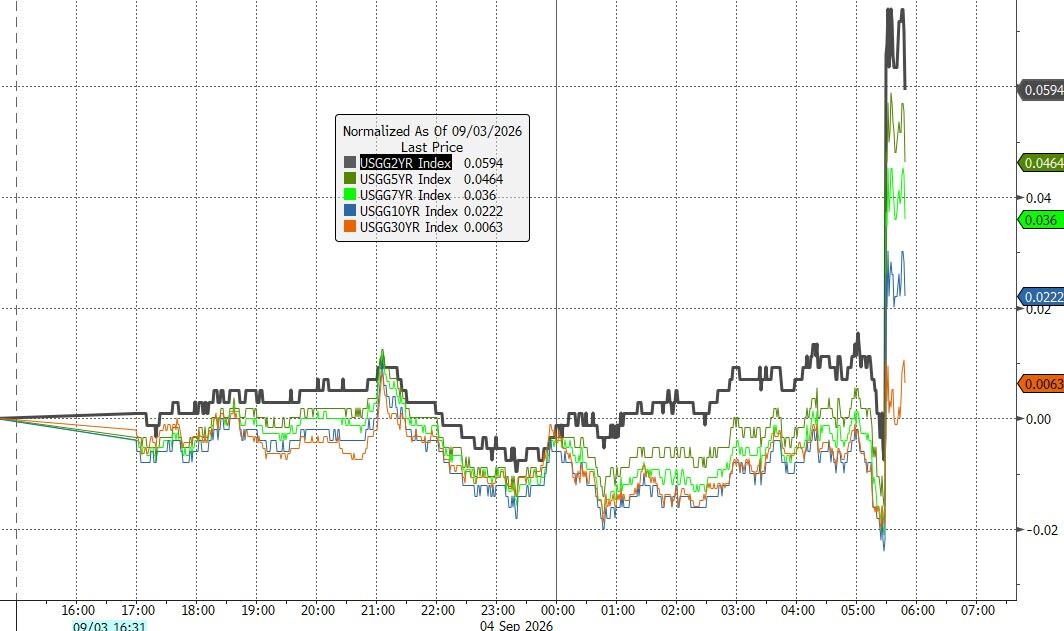The image size is (1064, 631).
Task: Click the 21:00 time axis label
Action: click(377, 610)
